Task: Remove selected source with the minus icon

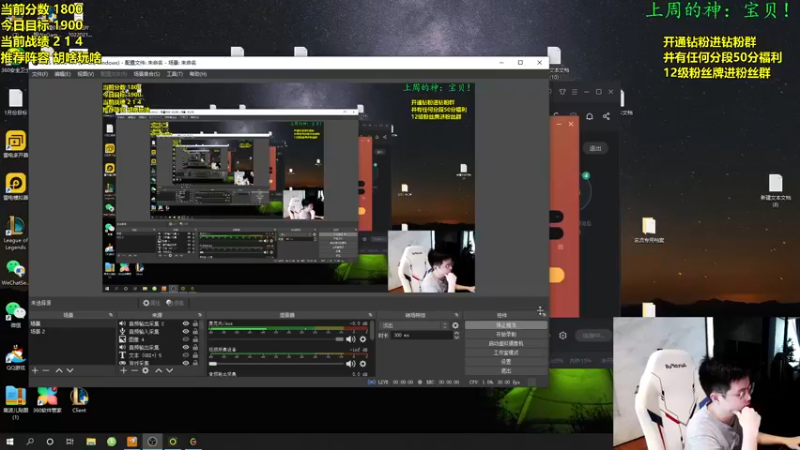Action: coord(134,370)
